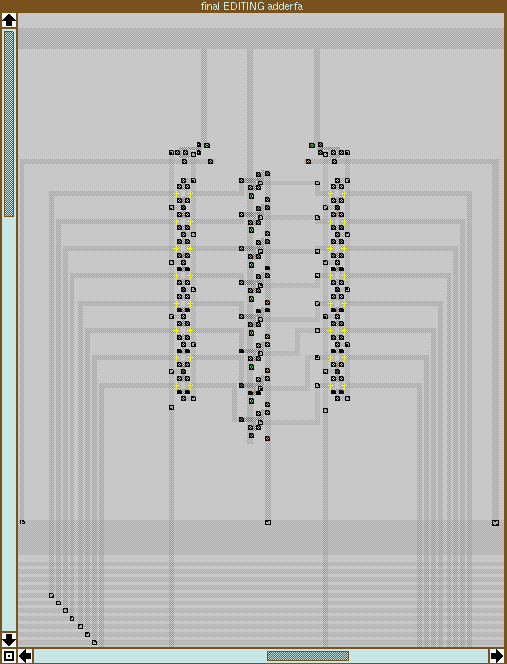The height and width of the screenshot is (664, 507).
Task: Click the contact at right end of purple bus
Action: pyautogui.click(x=495, y=523)
